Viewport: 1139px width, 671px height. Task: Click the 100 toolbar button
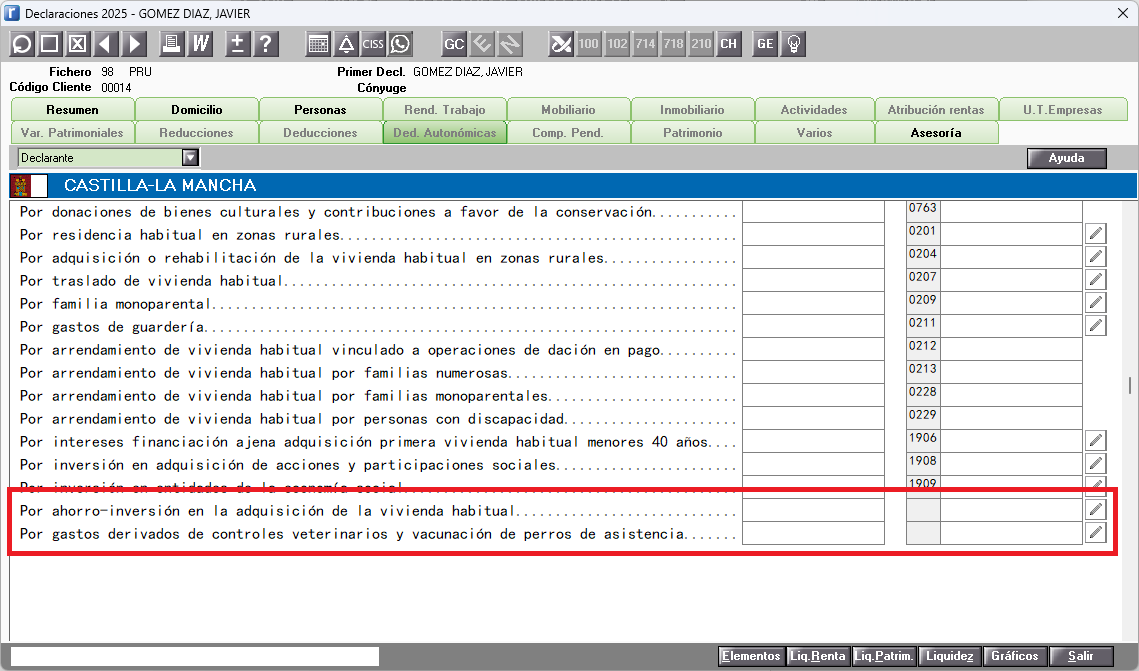(x=588, y=44)
